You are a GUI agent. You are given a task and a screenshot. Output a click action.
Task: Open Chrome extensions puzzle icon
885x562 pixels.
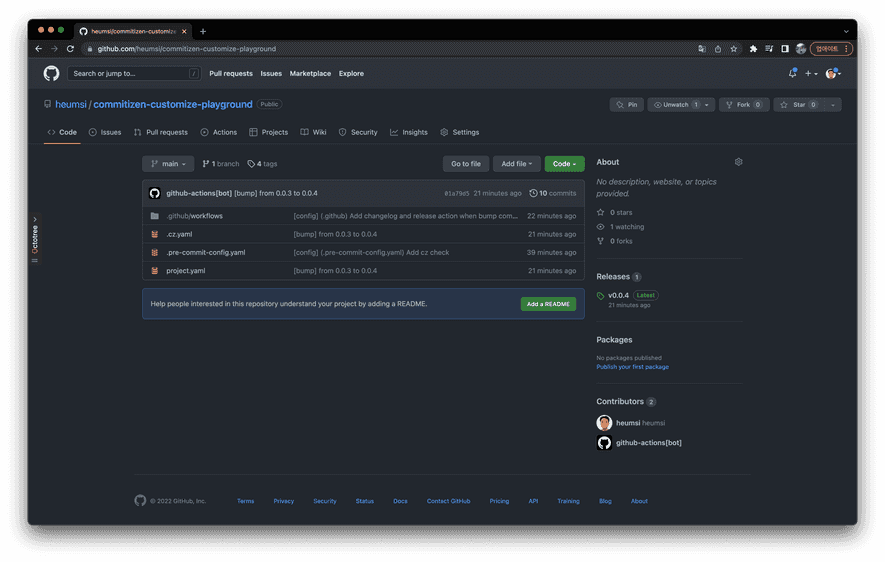point(753,48)
